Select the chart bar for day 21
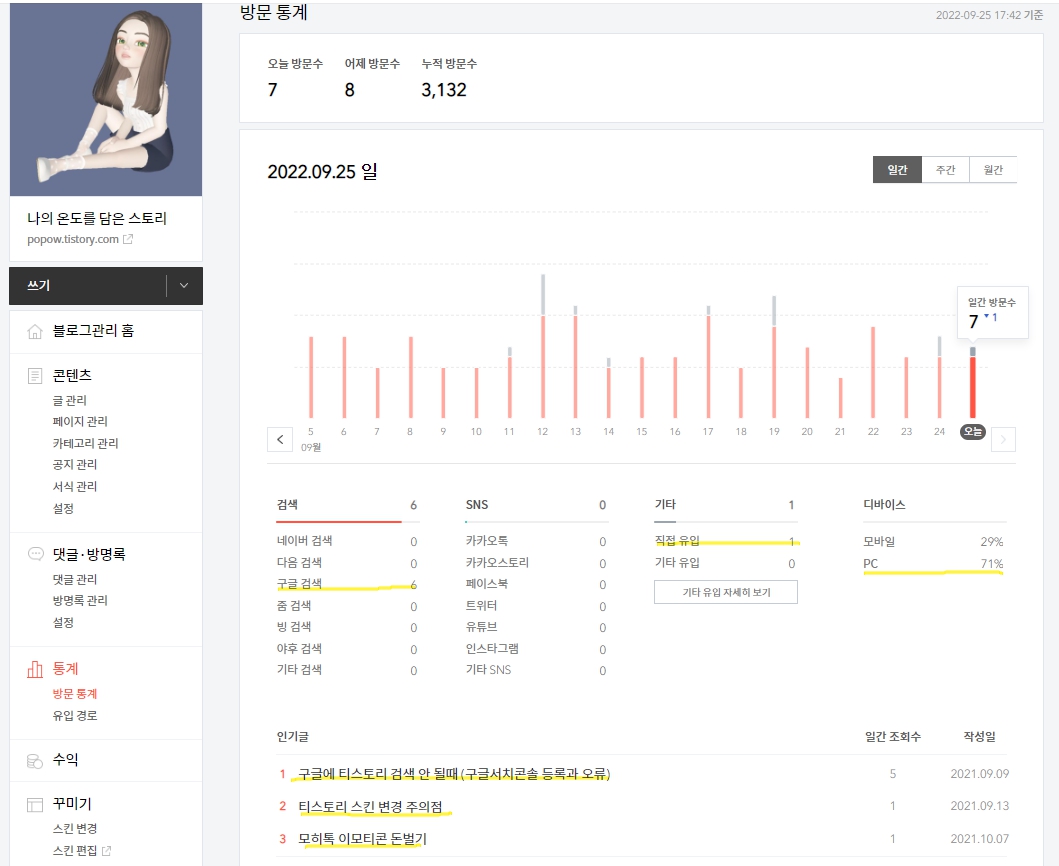This screenshot has width=1059, height=866. coord(840,399)
